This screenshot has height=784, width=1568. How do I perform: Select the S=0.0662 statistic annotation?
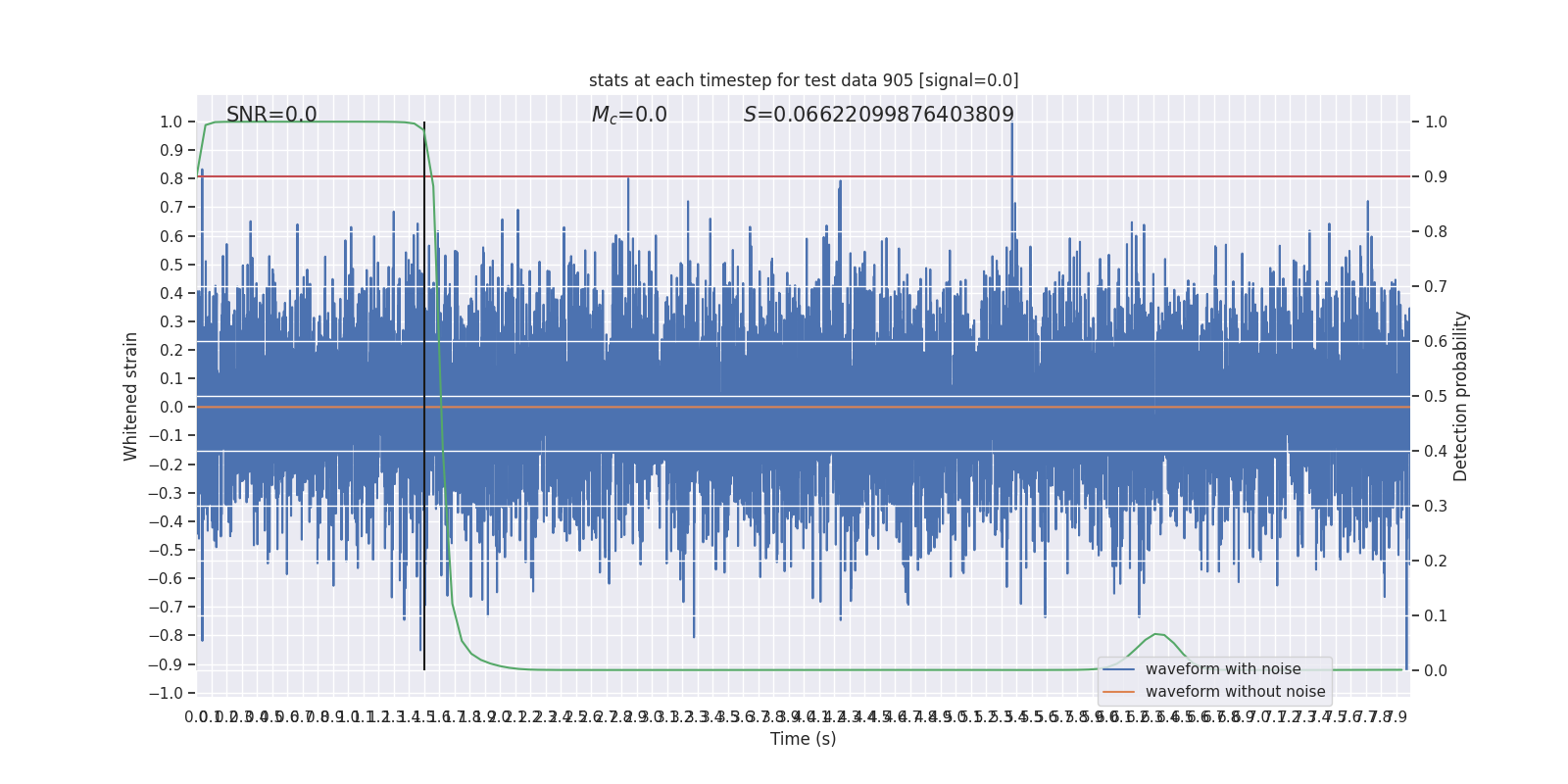[x=879, y=115]
